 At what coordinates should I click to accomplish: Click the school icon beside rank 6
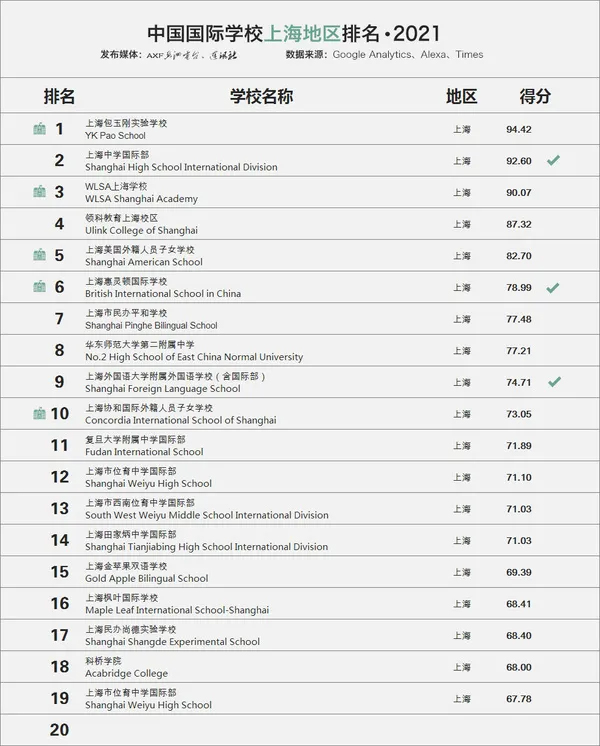point(39,287)
